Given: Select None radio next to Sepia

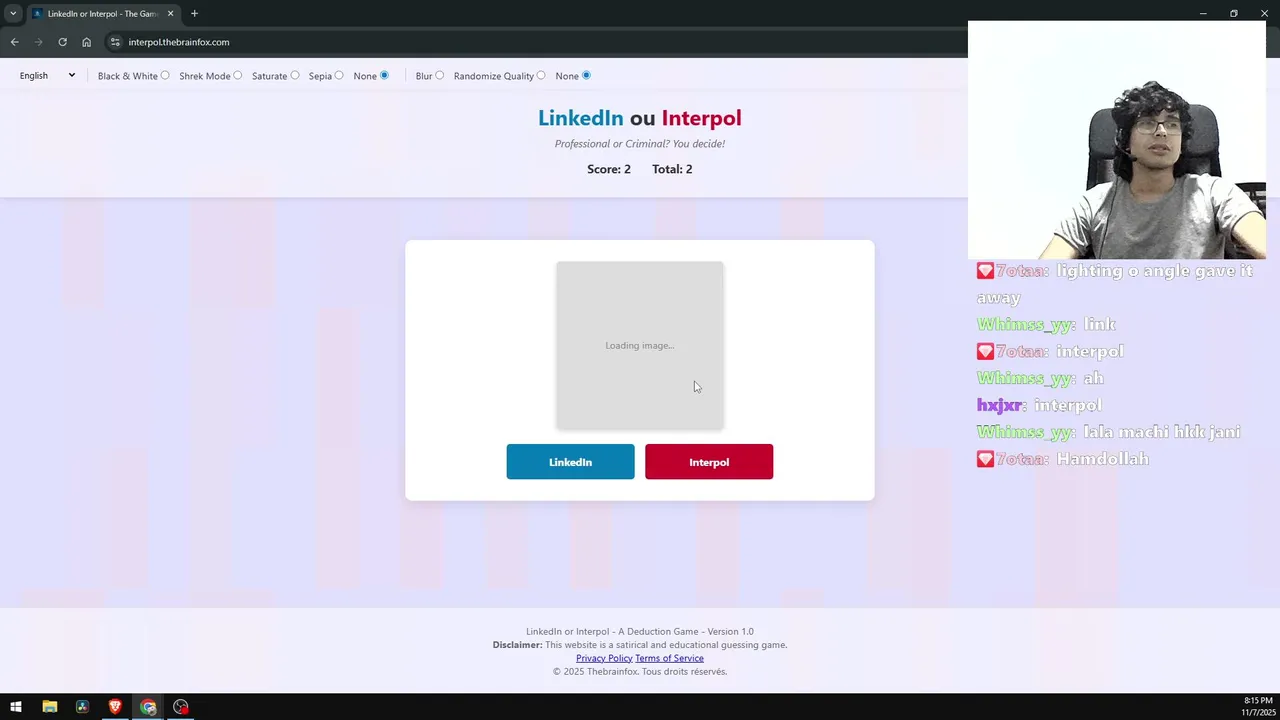Looking at the screenshot, I should 384,75.
